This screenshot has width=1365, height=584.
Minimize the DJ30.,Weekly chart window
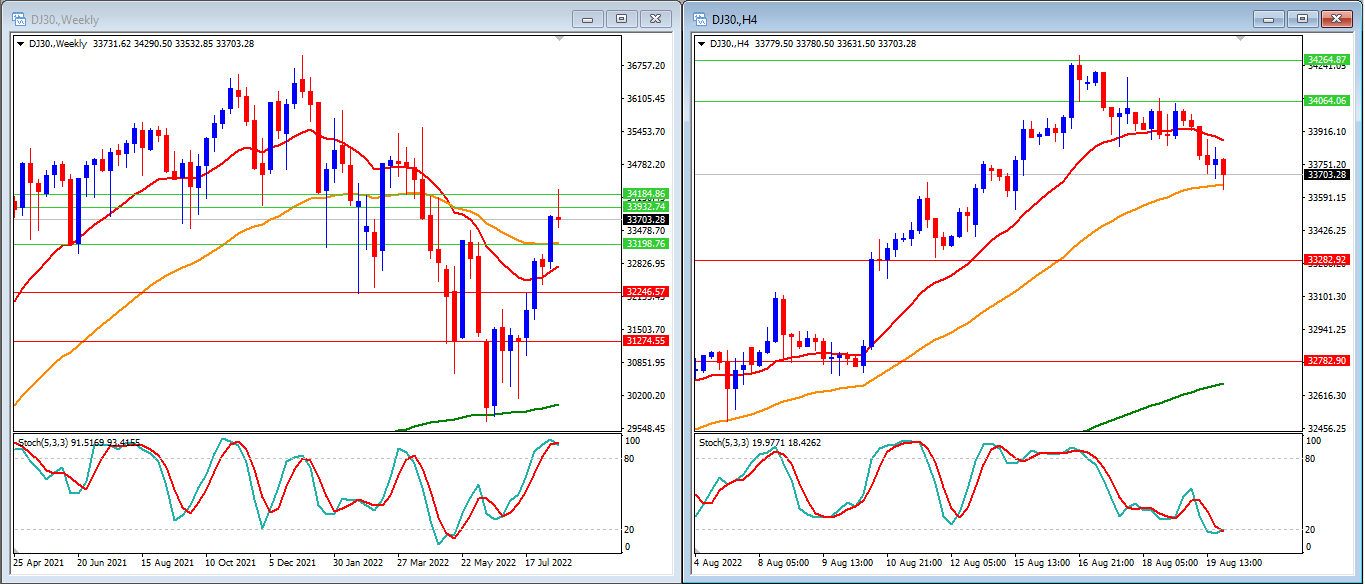[589, 18]
